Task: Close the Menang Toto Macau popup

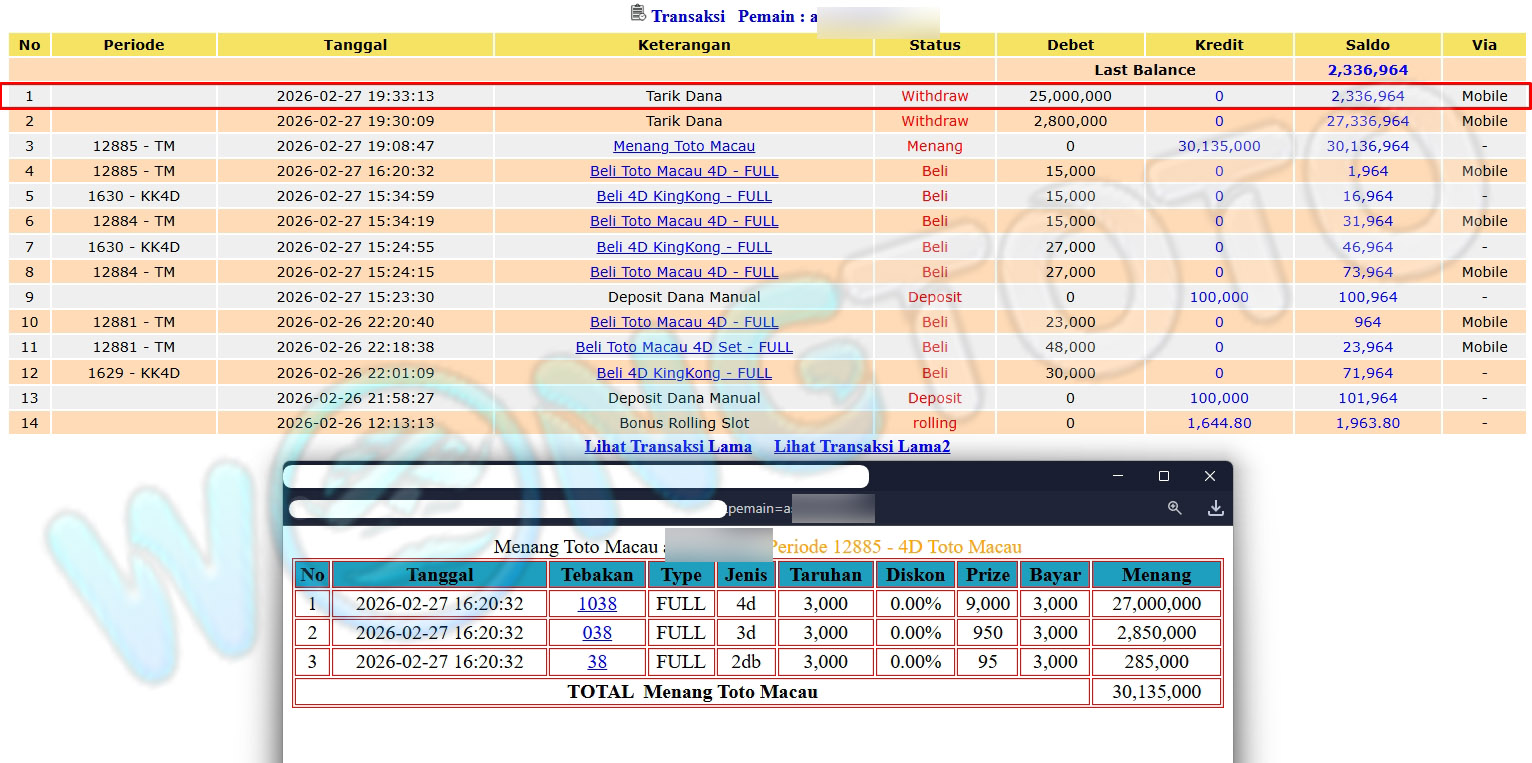Action: tap(1209, 476)
